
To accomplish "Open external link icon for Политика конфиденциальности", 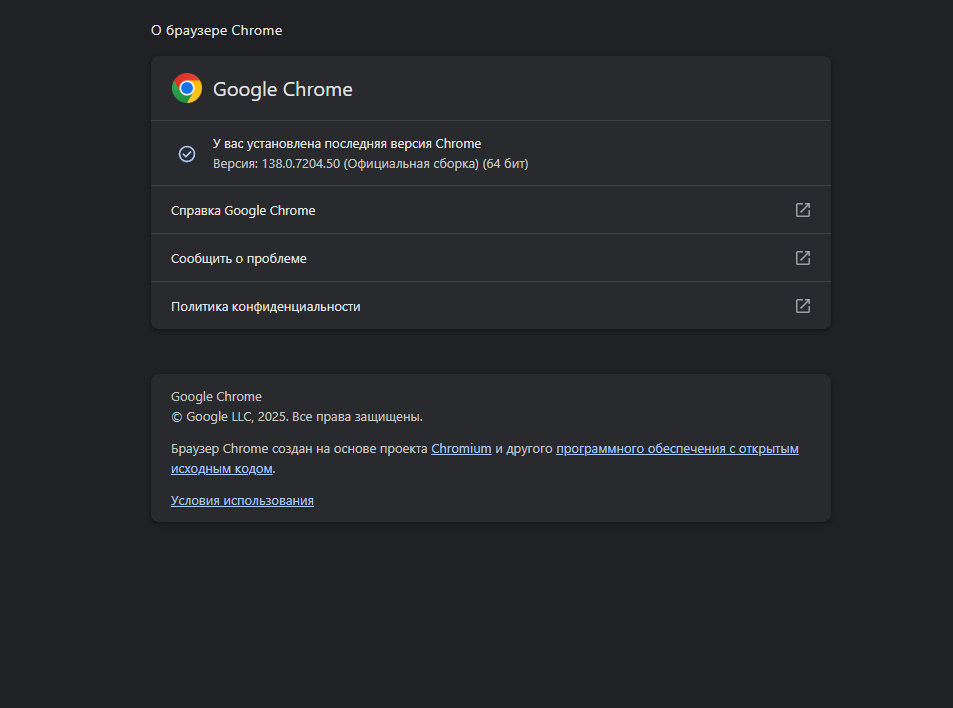I will (802, 306).
